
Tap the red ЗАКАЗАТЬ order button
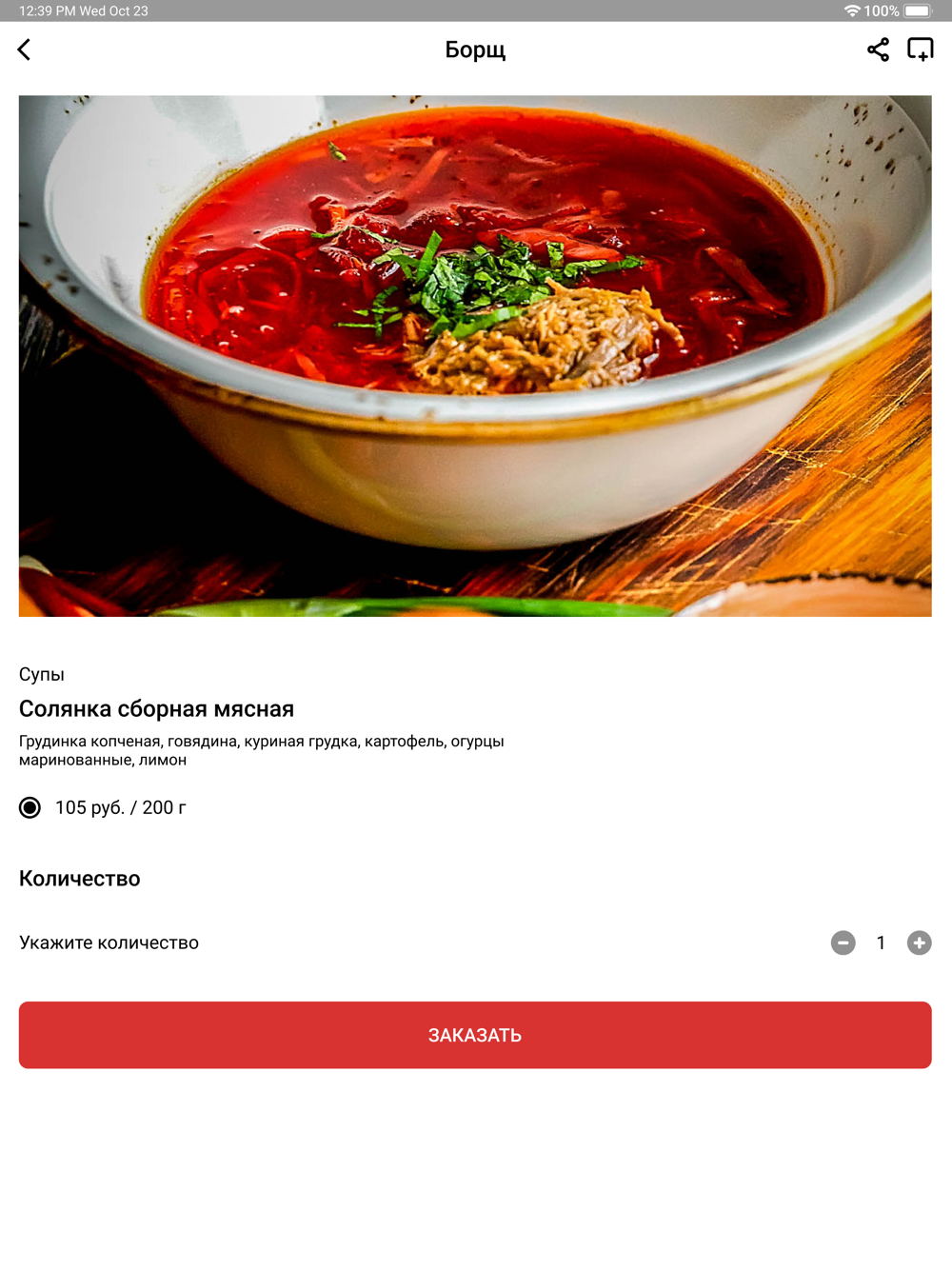click(475, 1035)
